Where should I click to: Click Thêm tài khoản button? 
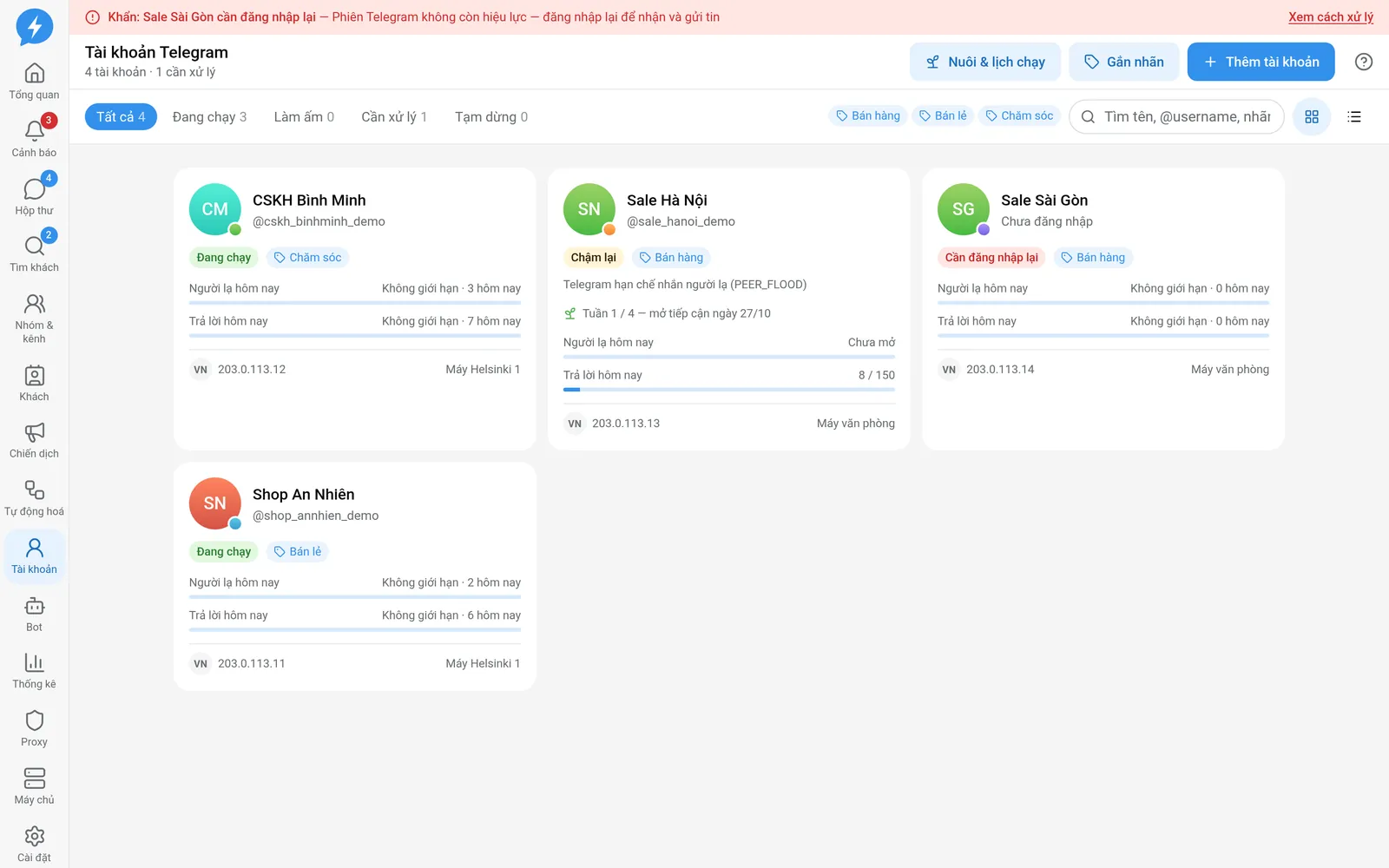[x=1261, y=62]
